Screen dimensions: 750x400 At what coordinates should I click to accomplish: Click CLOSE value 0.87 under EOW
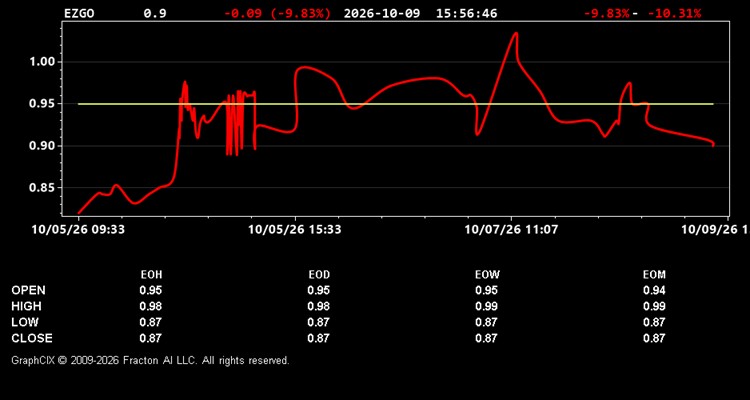[486, 338]
